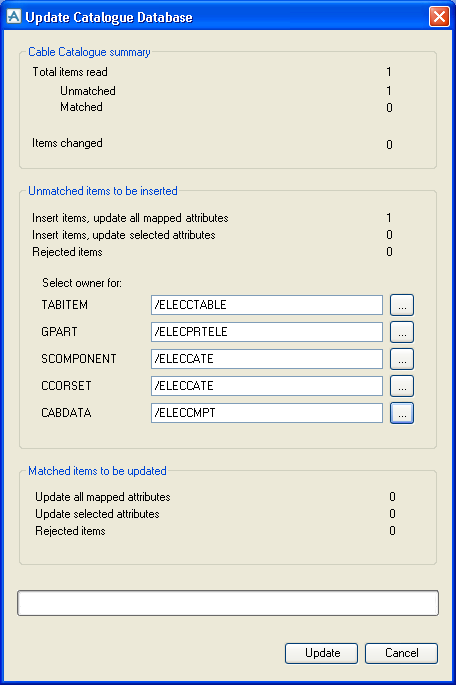Screen dimensions: 456x685
Task: Open the browse button for CABDATA owner
Action: (x=402, y=413)
